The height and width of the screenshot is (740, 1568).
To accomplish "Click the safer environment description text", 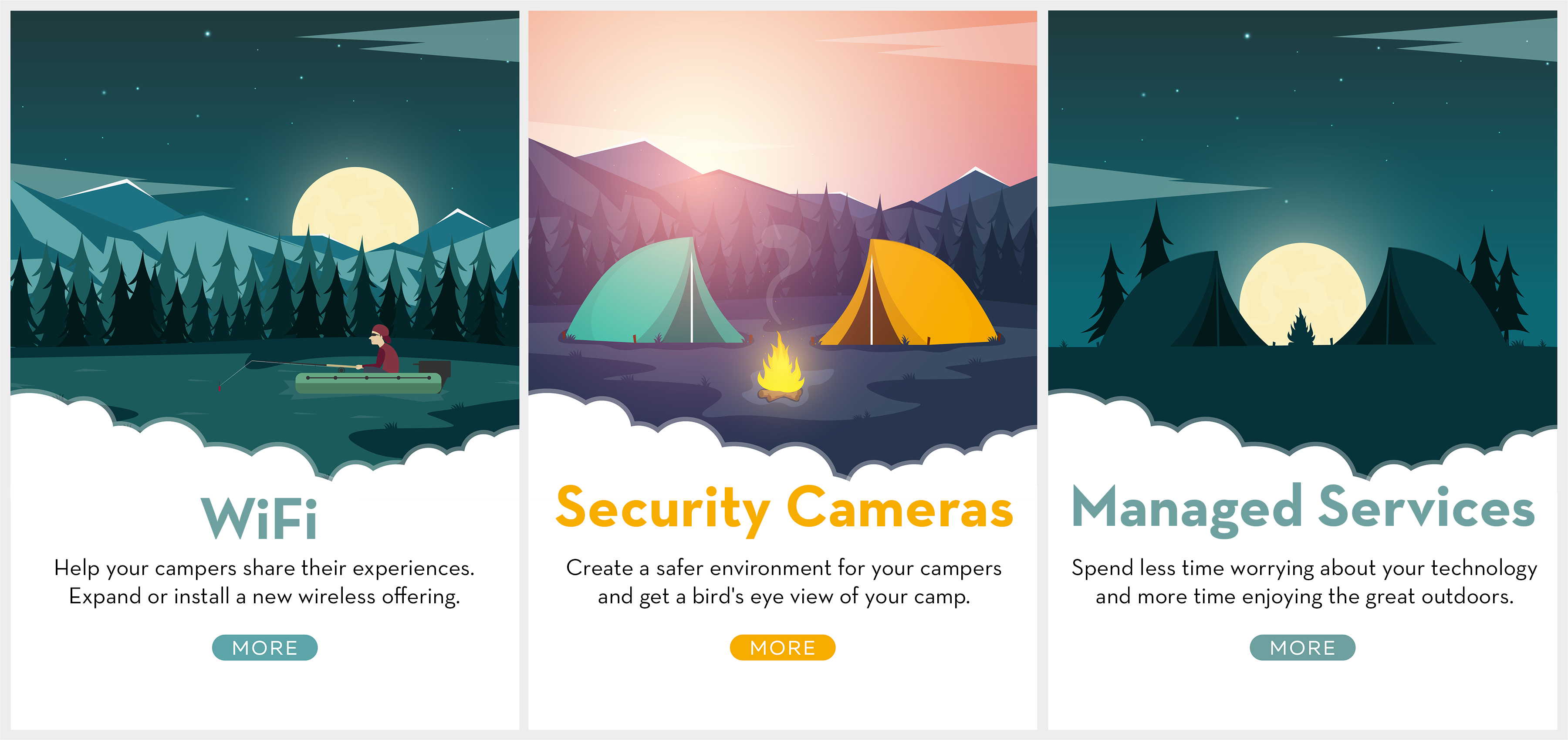I will click(784, 582).
